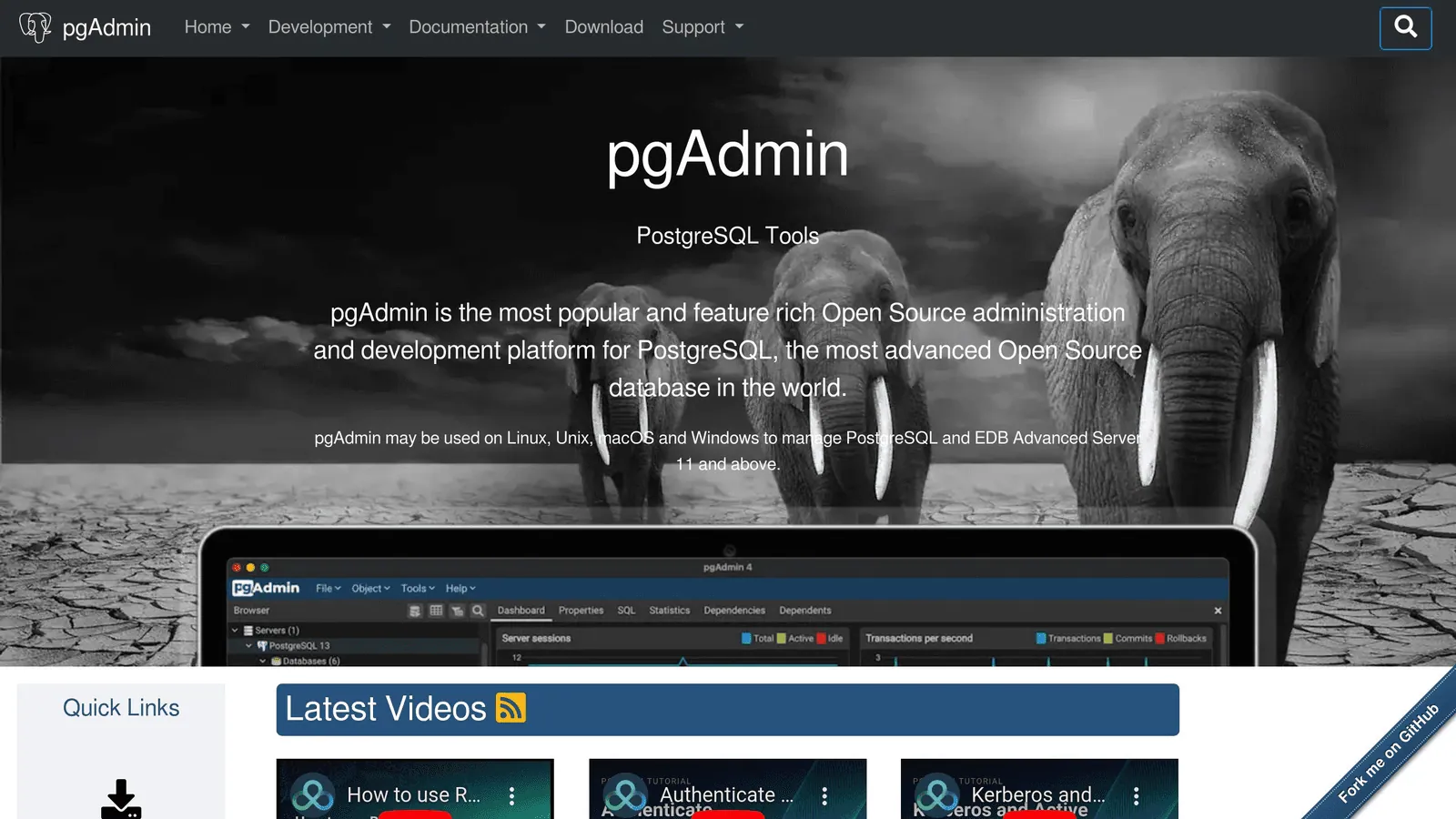Click the download icon under Quick Links
The width and height of the screenshot is (1456, 819).
click(x=121, y=799)
